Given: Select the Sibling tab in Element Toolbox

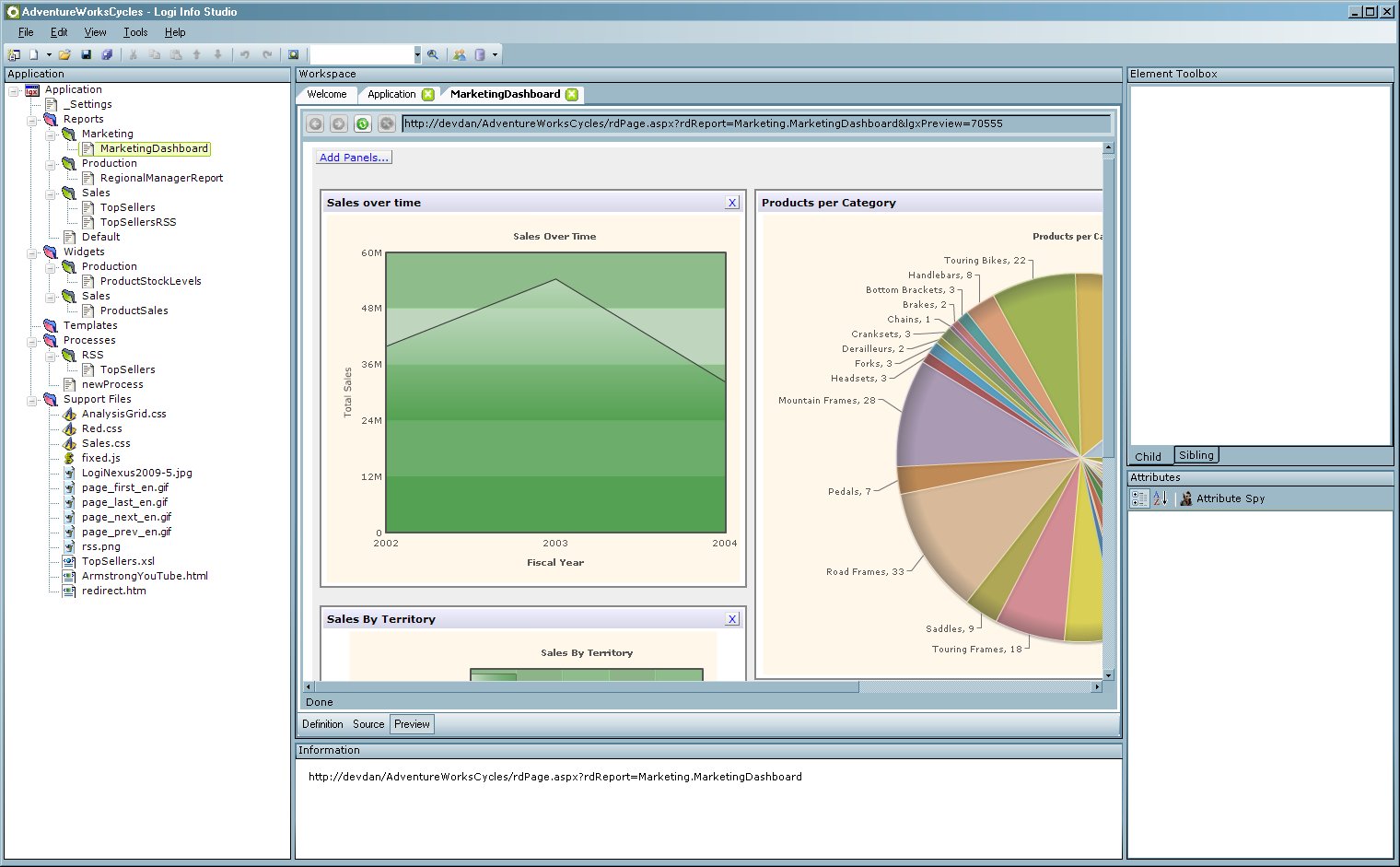Looking at the screenshot, I should (x=1196, y=455).
